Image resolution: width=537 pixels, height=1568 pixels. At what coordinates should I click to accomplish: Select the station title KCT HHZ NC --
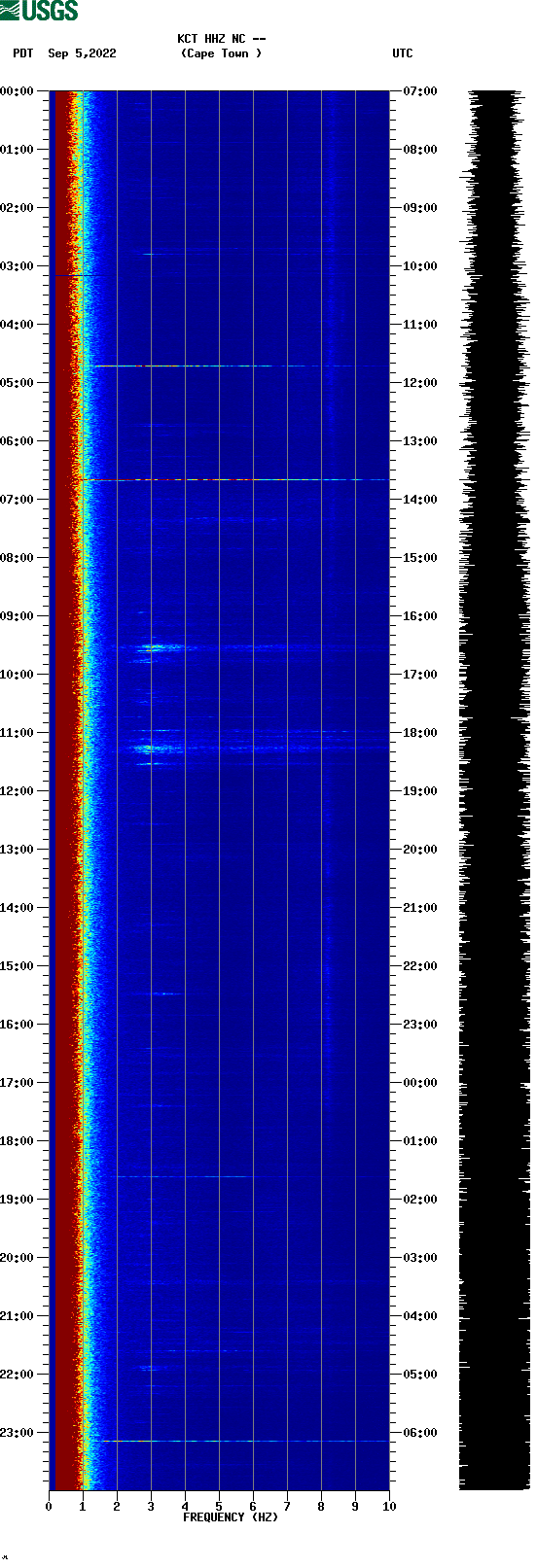pos(222,39)
